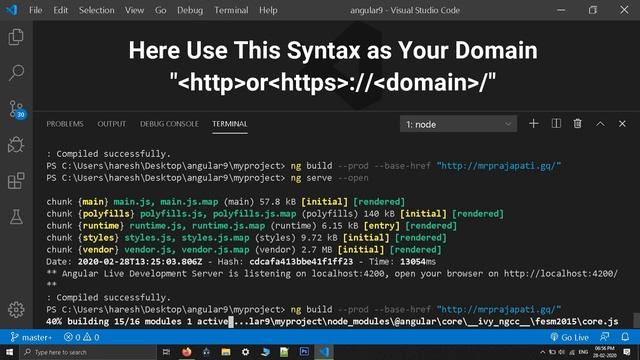Open the Search view in activity bar
The image size is (640, 360).
pyautogui.click(x=16, y=73)
